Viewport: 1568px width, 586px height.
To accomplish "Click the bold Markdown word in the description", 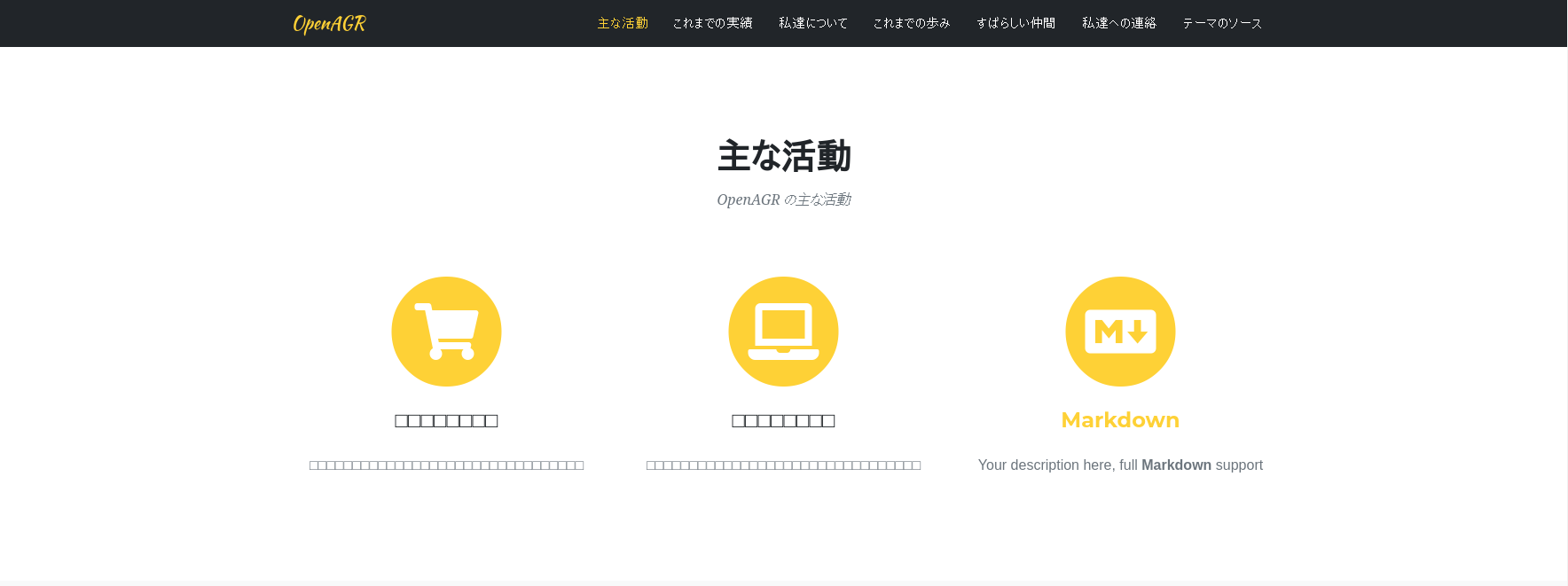I will 1176,465.
